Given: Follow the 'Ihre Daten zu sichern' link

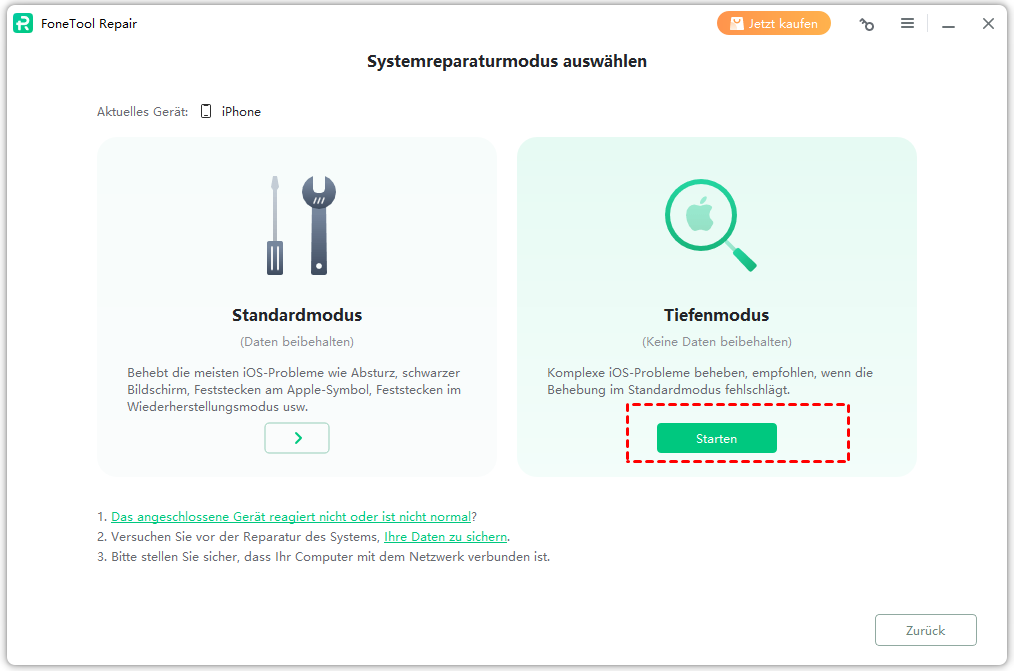Looking at the screenshot, I should (x=445, y=537).
